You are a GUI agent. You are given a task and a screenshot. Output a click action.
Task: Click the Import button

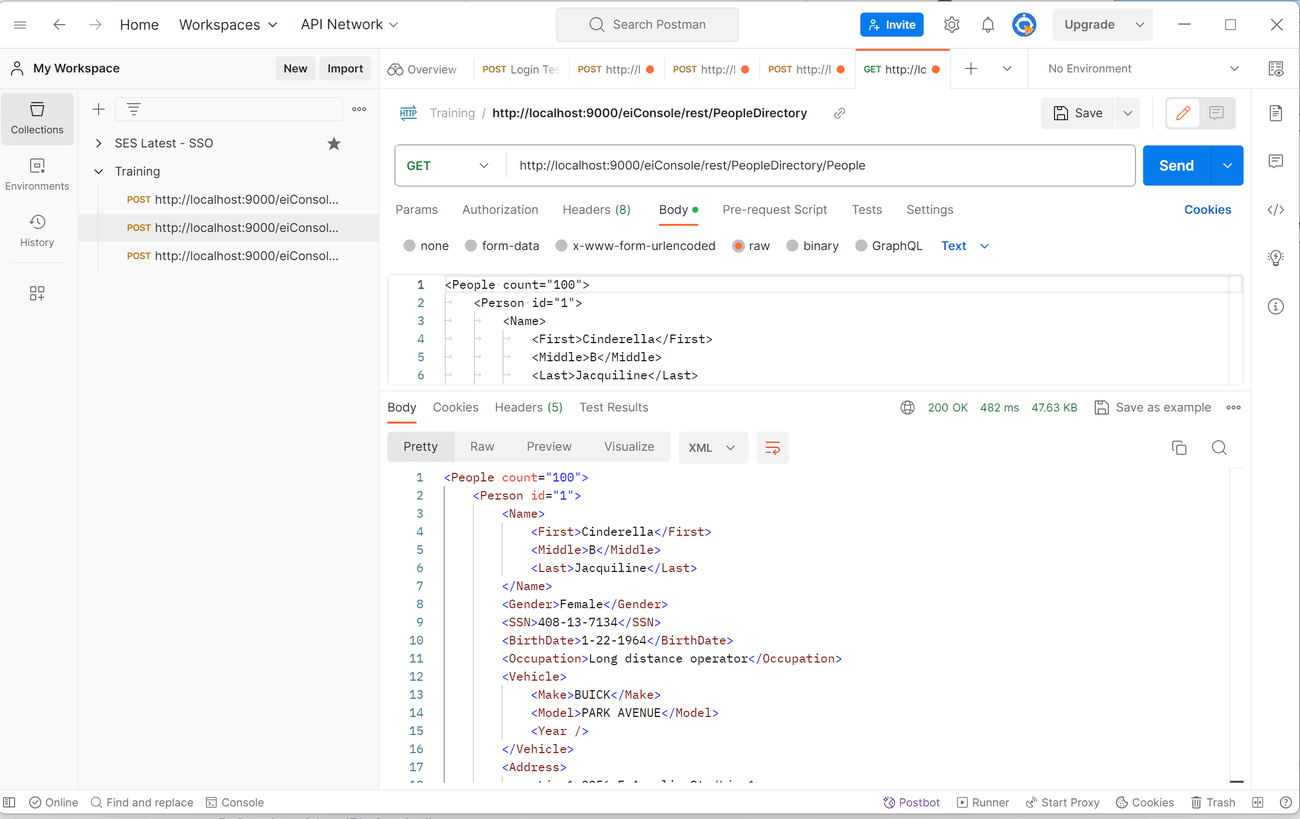(345, 68)
